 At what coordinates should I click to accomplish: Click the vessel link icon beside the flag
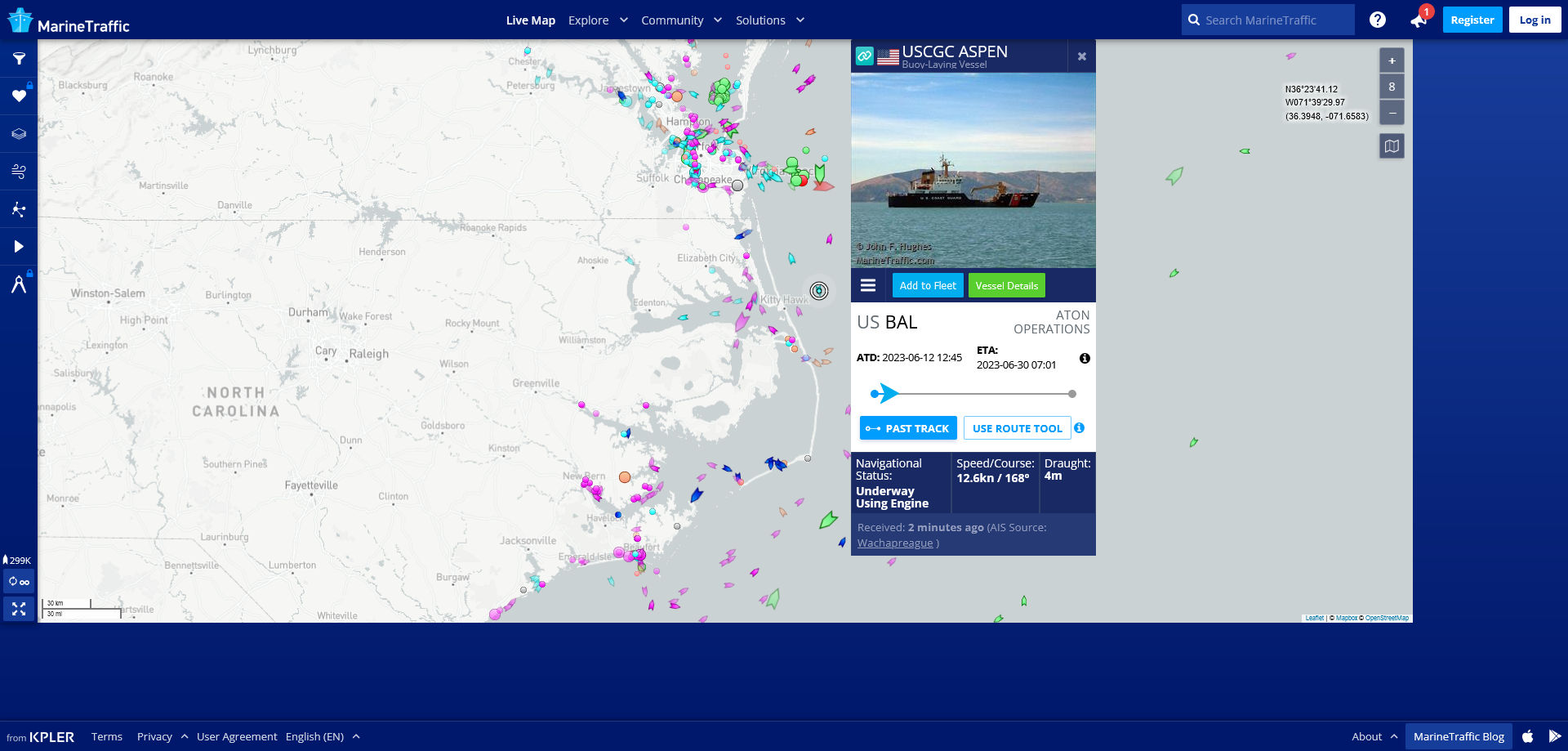865,56
